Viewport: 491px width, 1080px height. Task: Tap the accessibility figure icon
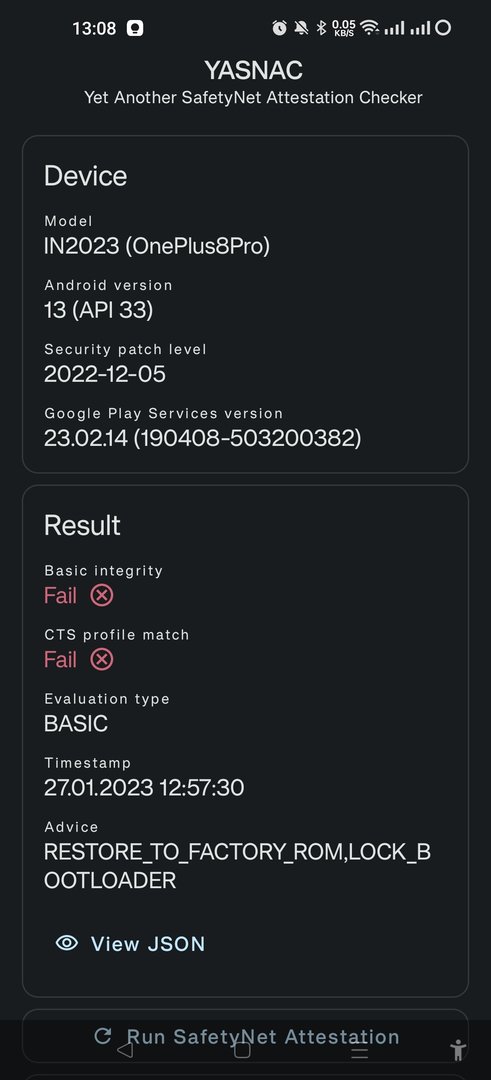coord(457,1051)
